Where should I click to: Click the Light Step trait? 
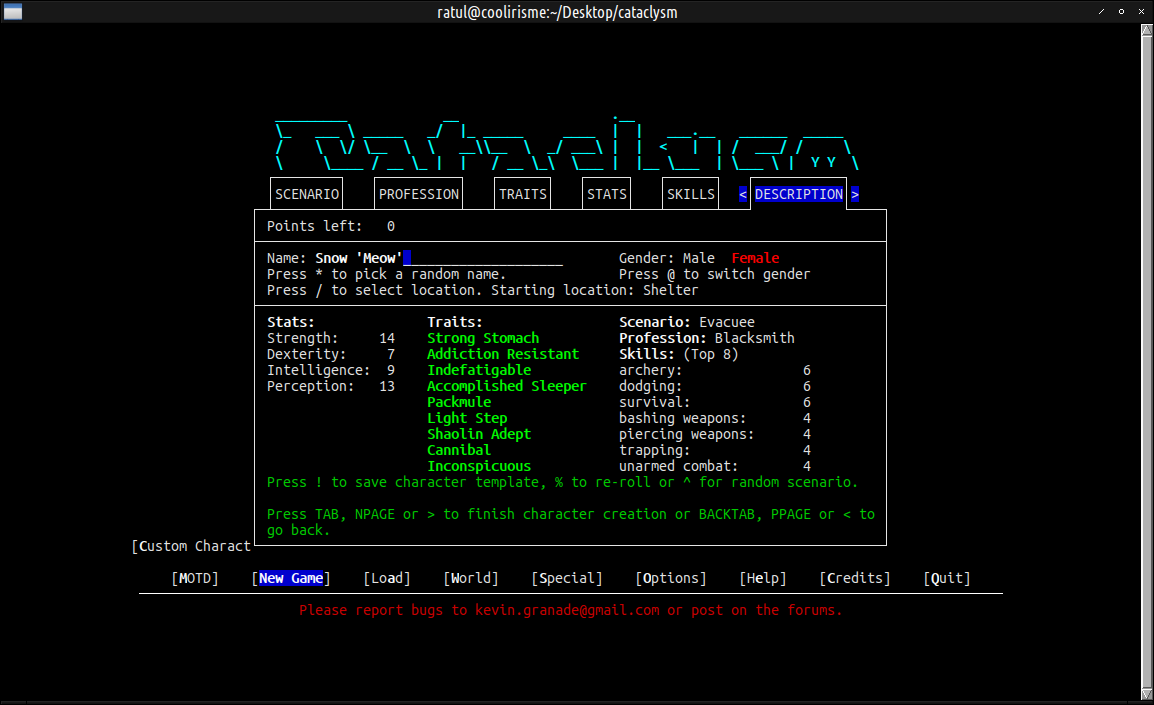point(467,418)
